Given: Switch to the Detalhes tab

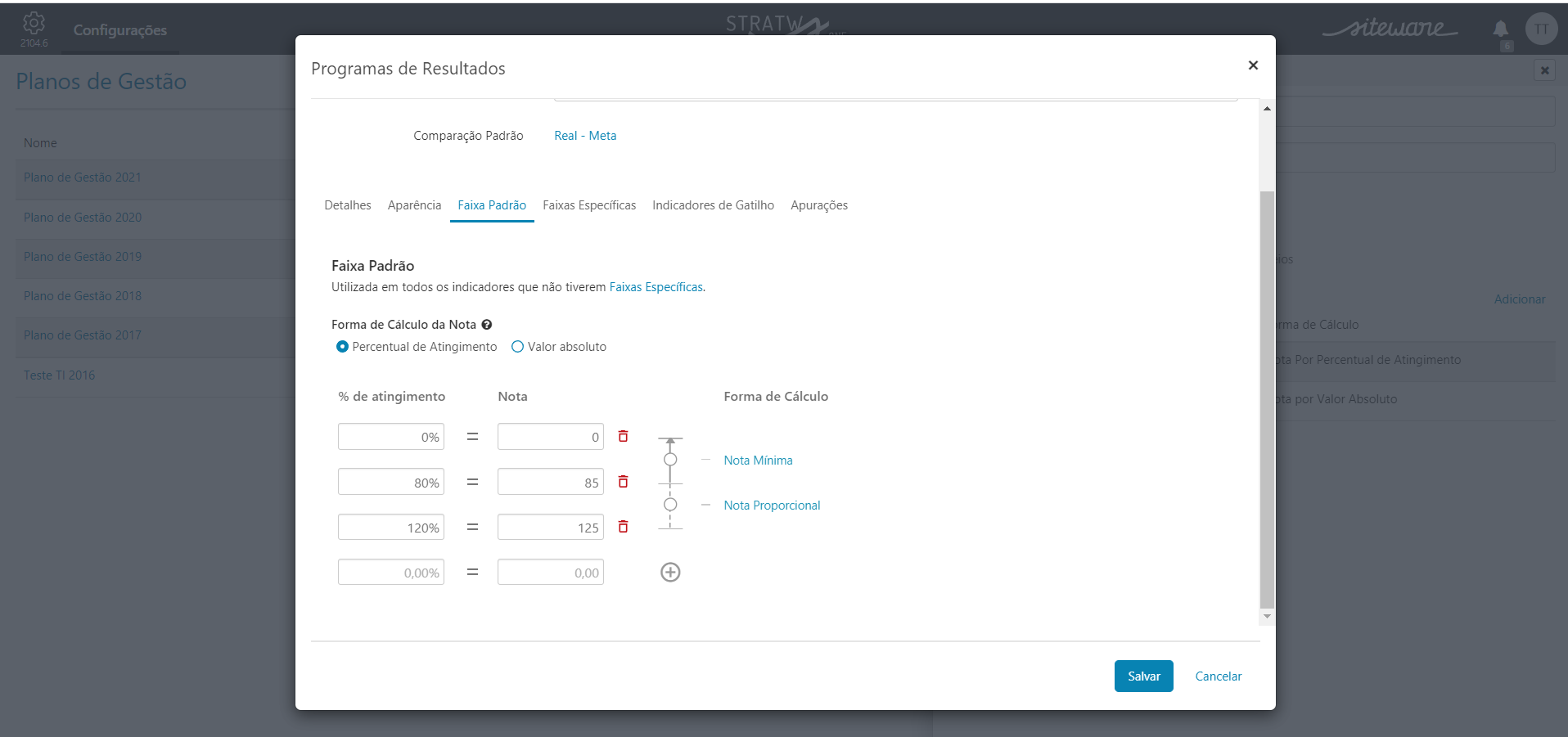Looking at the screenshot, I should pyautogui.click(x=348, y=205).
